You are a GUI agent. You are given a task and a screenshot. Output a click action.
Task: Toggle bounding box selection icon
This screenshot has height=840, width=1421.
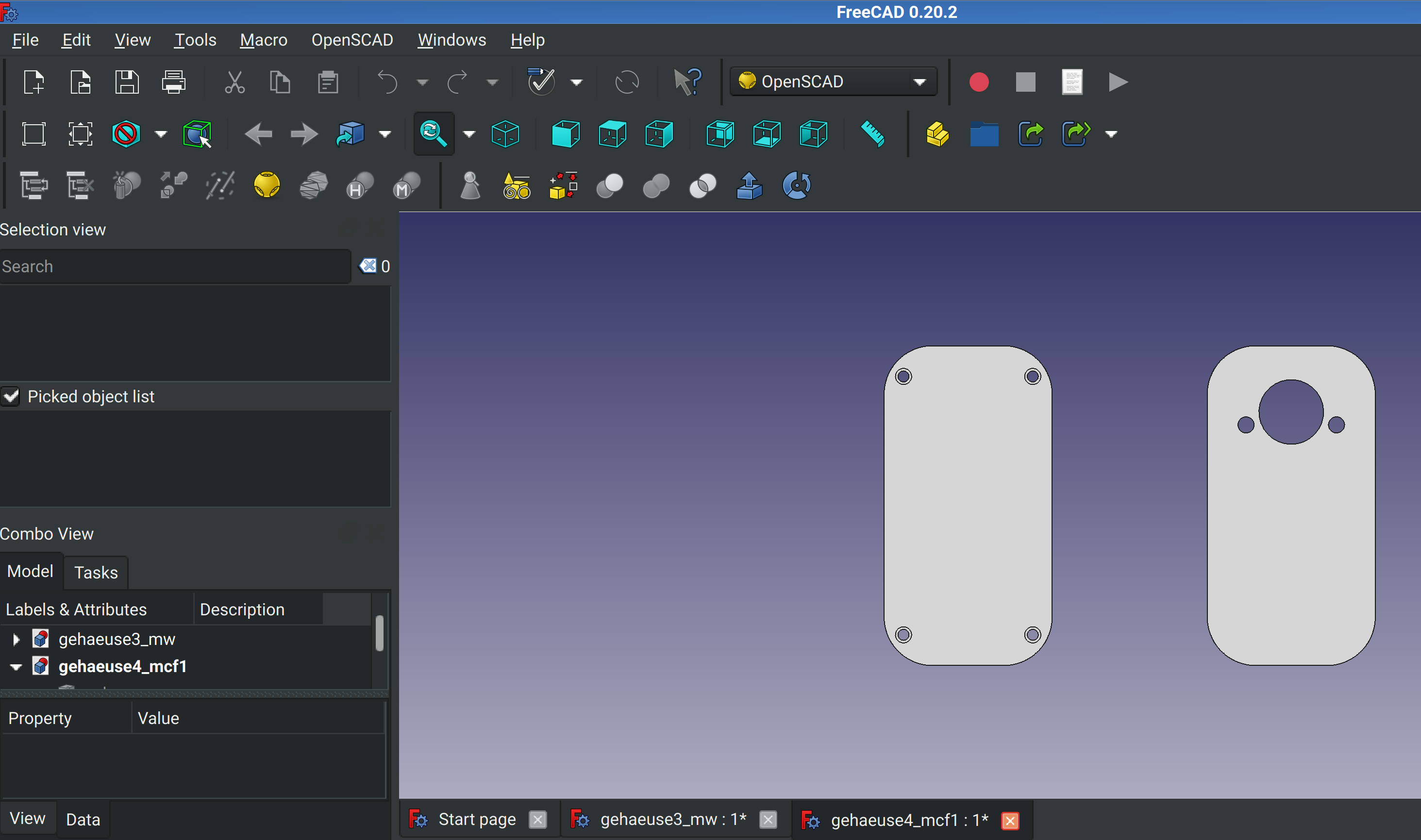click(x=197, y=134)
